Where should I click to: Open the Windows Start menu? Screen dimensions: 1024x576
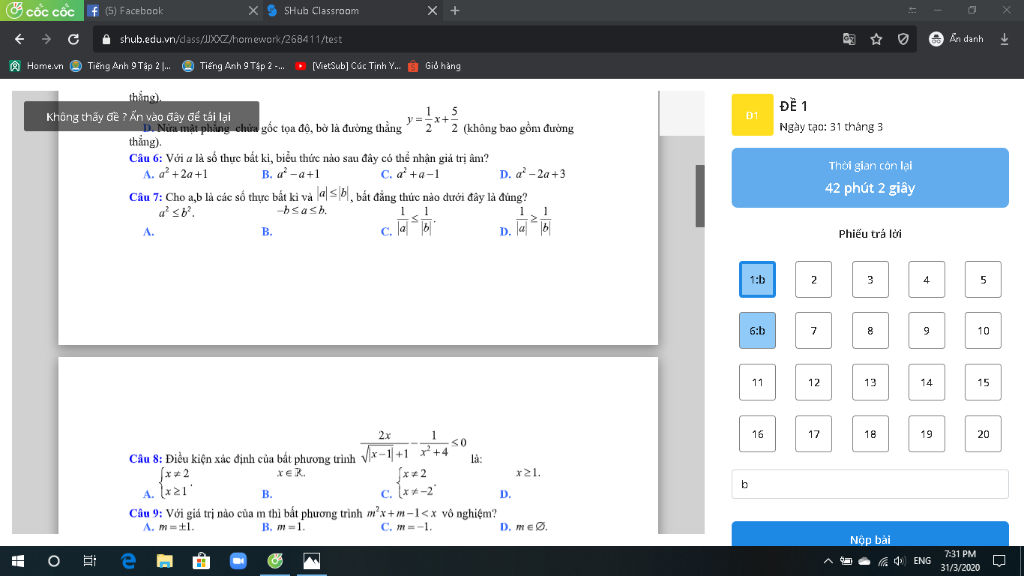[18, 561]
